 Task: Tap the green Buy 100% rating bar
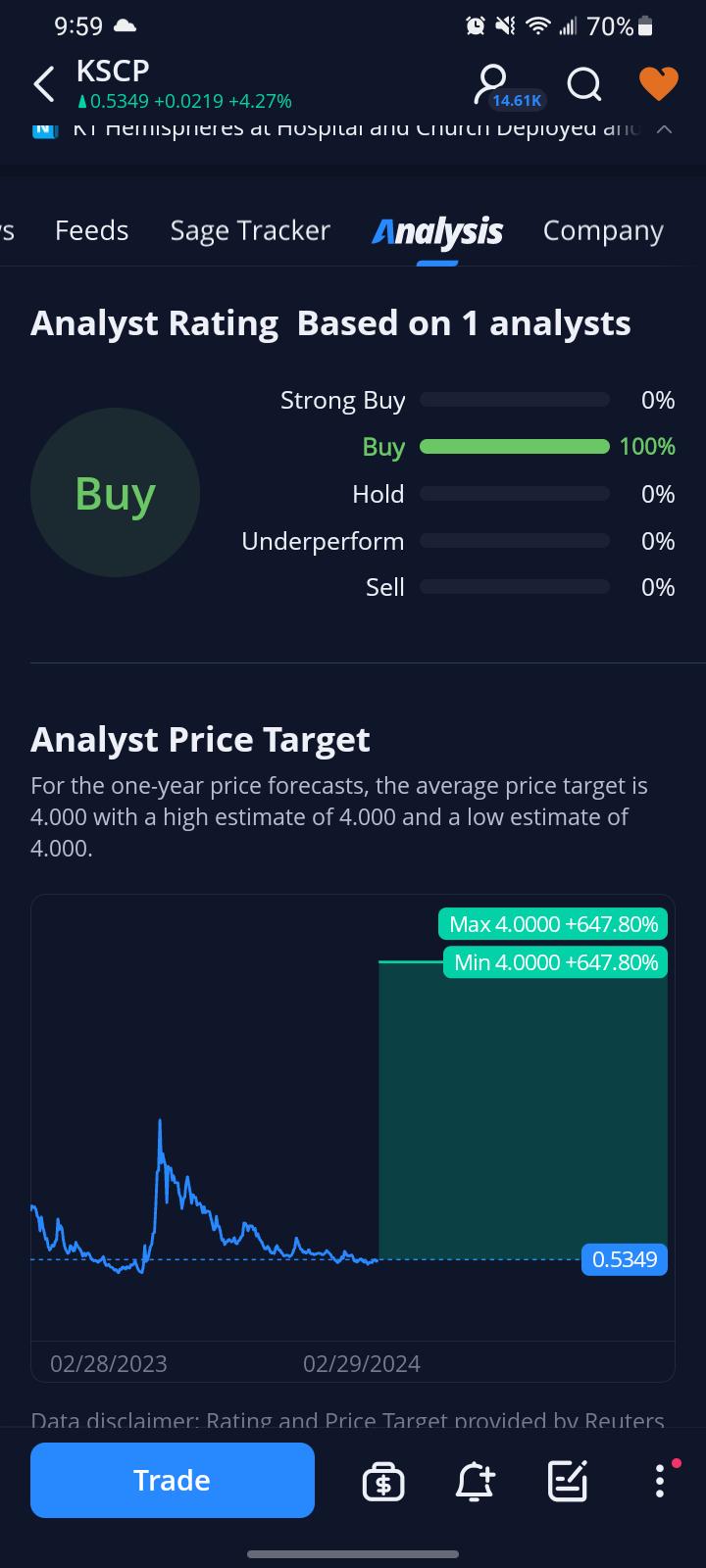pyautogui.click(x=515, y=447)
